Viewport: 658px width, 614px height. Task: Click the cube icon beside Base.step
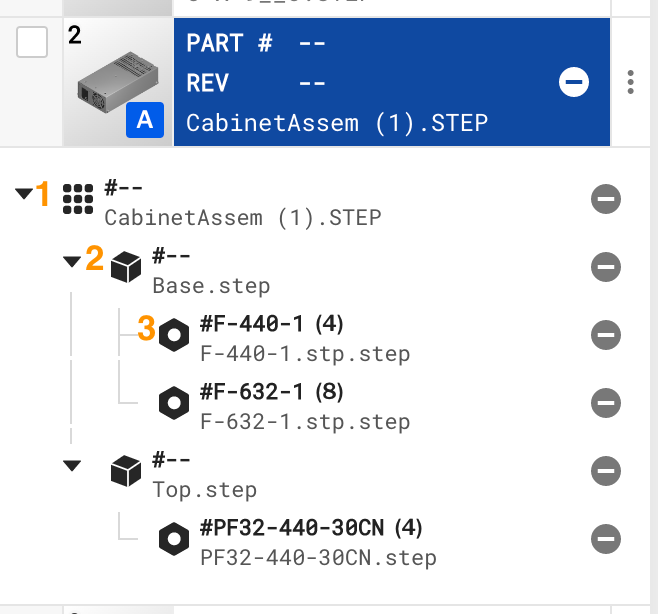(126, 266)
